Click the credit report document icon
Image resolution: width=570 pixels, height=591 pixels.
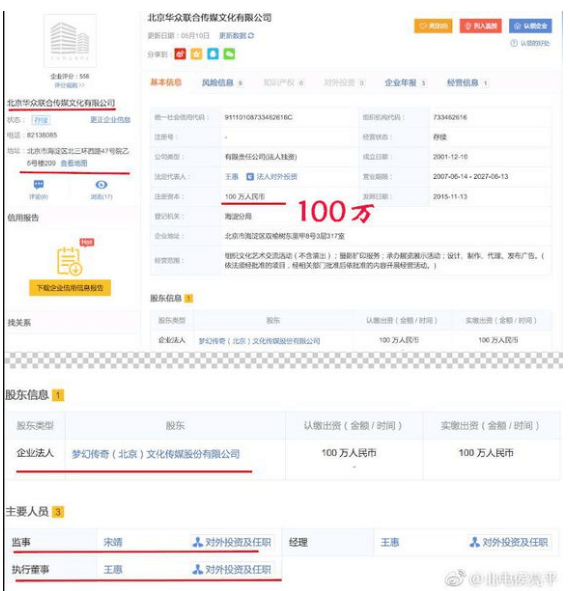coord(69,261)
